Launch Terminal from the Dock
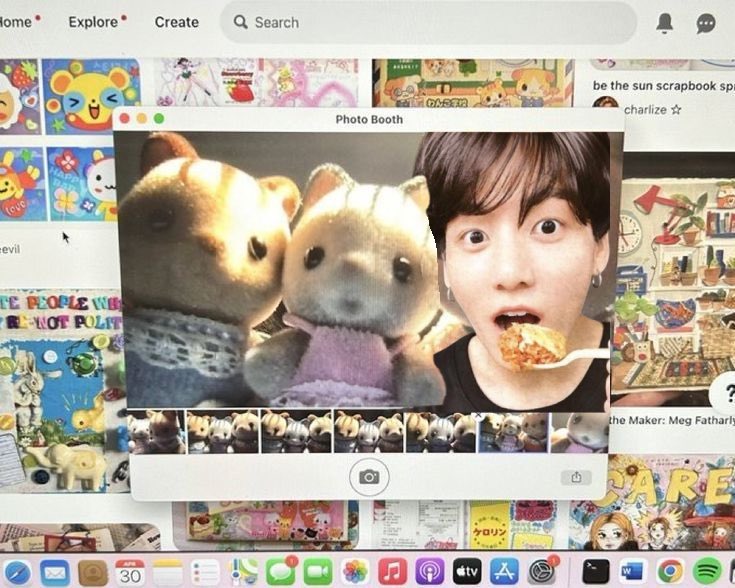 596,573
